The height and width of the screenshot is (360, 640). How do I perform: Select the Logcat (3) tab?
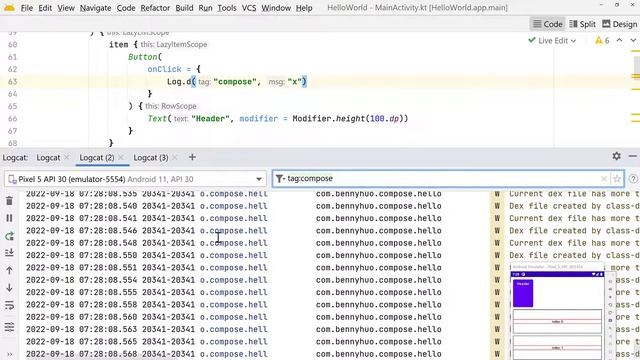pyautogui.click(x=151, y=158)
